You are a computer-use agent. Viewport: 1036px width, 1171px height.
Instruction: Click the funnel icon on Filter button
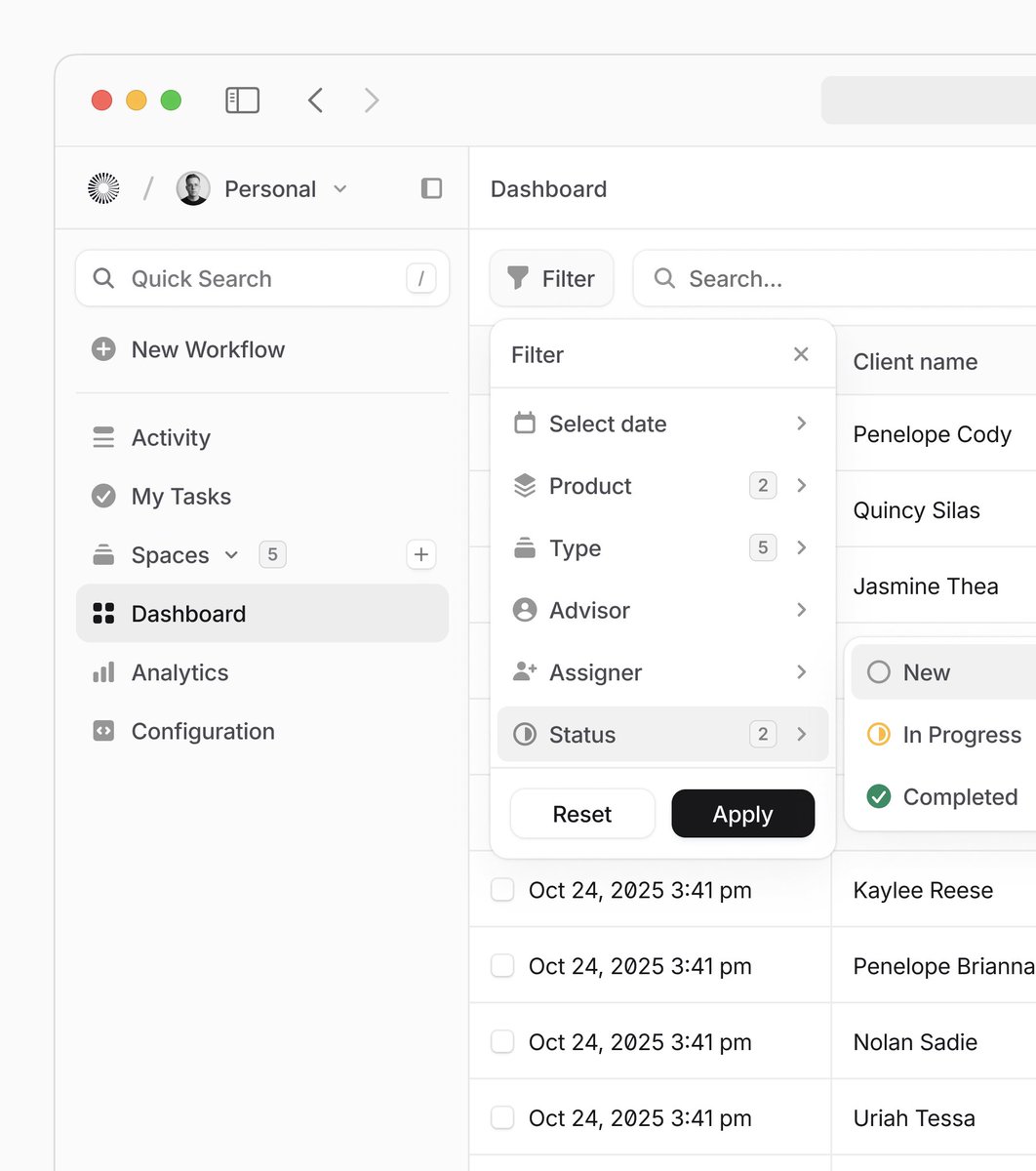[x=518, y=278]
